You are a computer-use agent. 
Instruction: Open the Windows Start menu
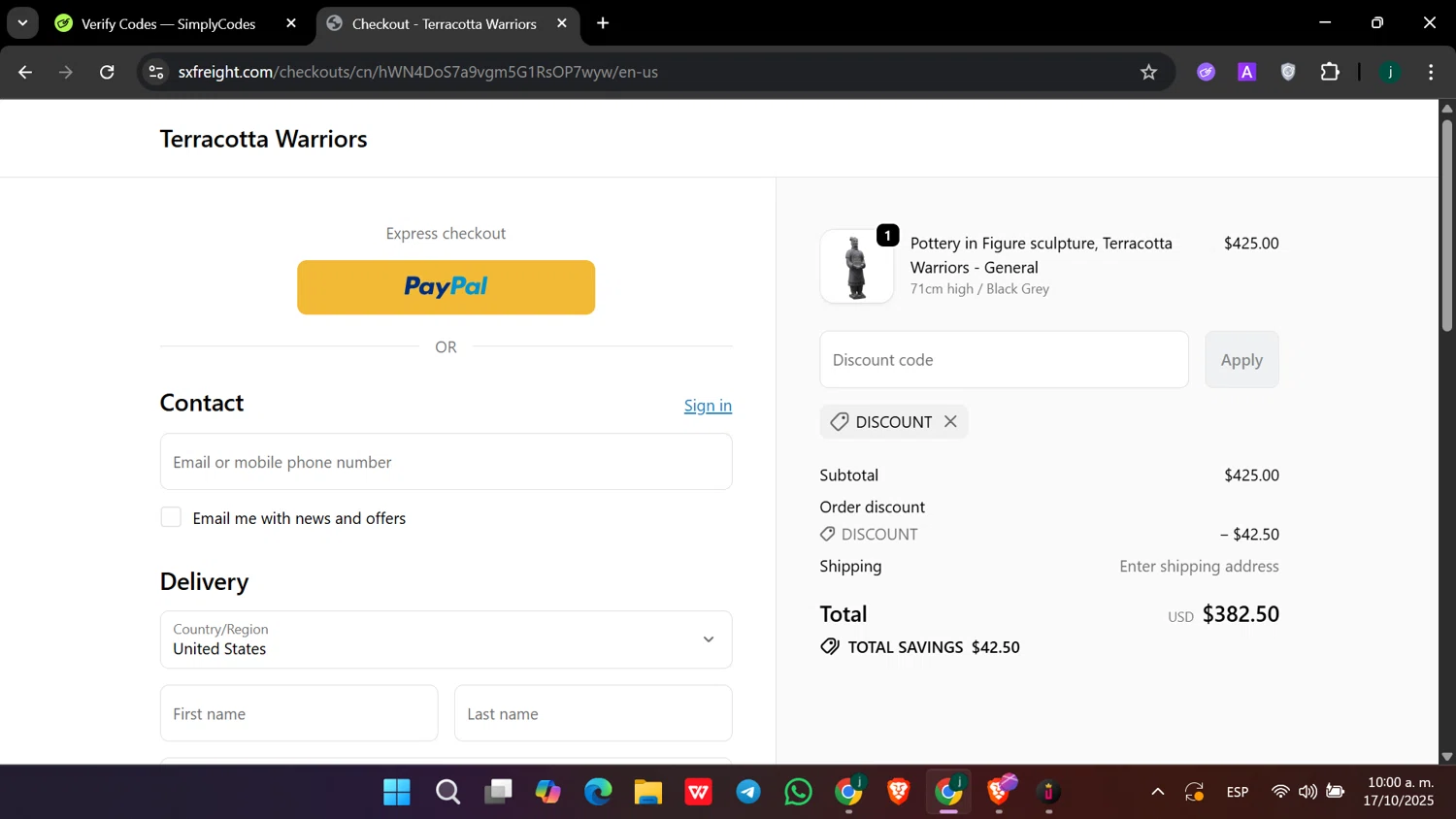396,792
